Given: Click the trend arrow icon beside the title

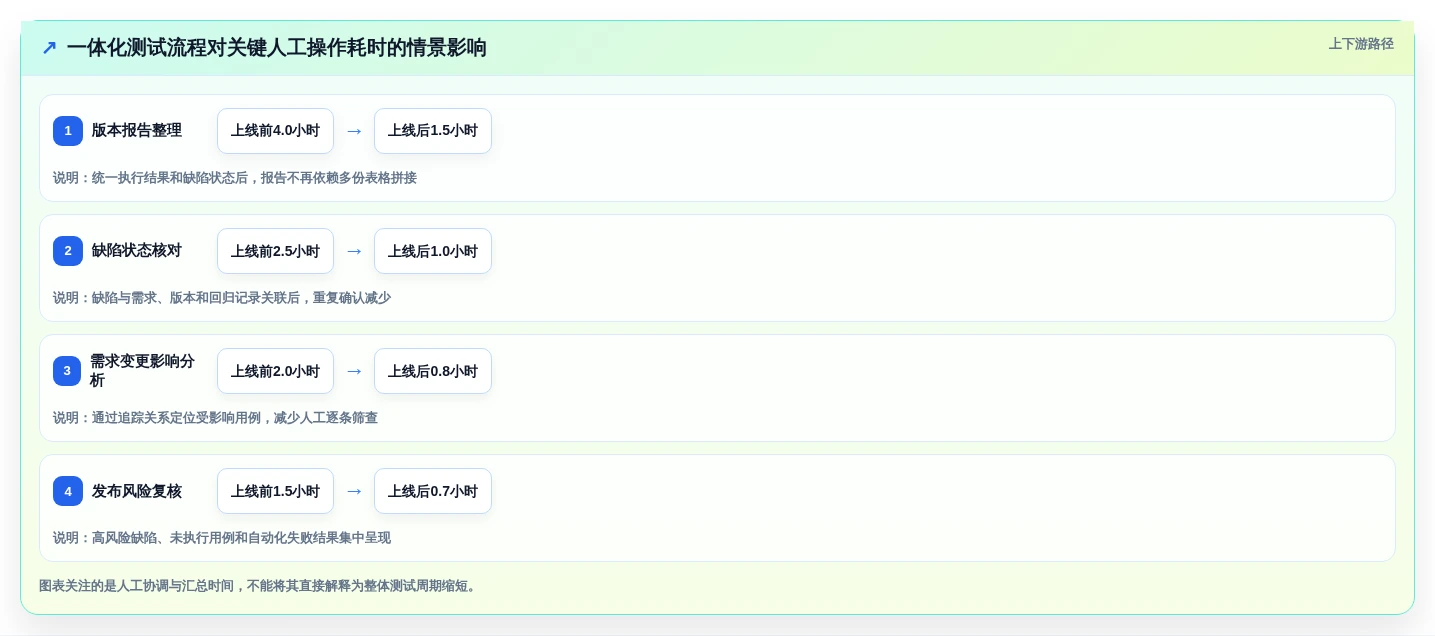Looking at the screenshot, I should tap(49, 48).
